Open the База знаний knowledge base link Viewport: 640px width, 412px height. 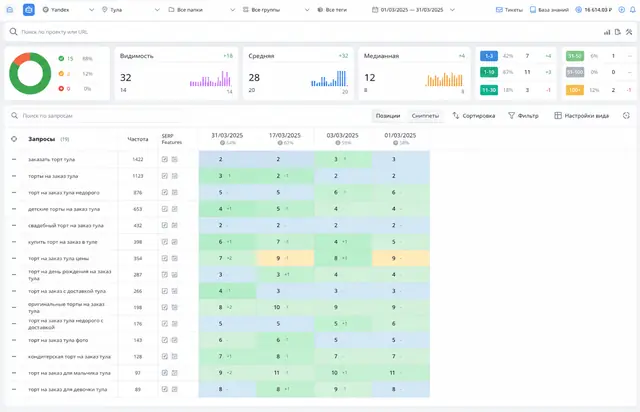[549, 10]
